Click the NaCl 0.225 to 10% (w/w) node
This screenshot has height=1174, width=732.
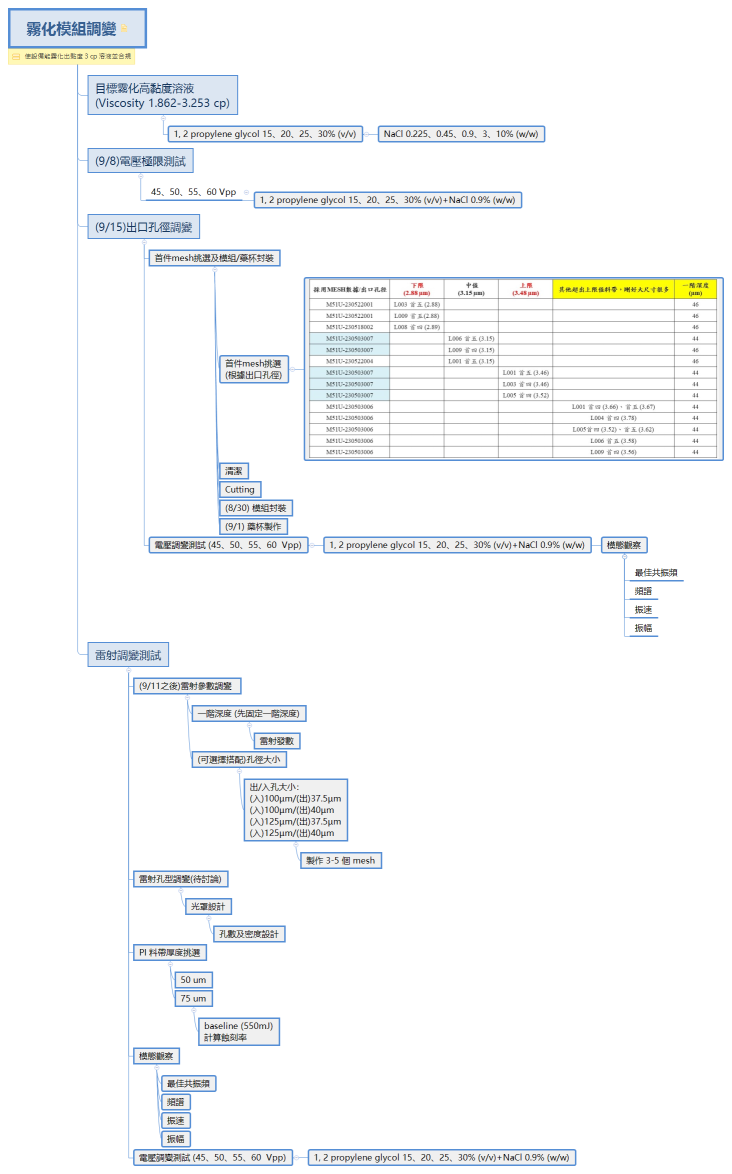[x=461, y=133]
